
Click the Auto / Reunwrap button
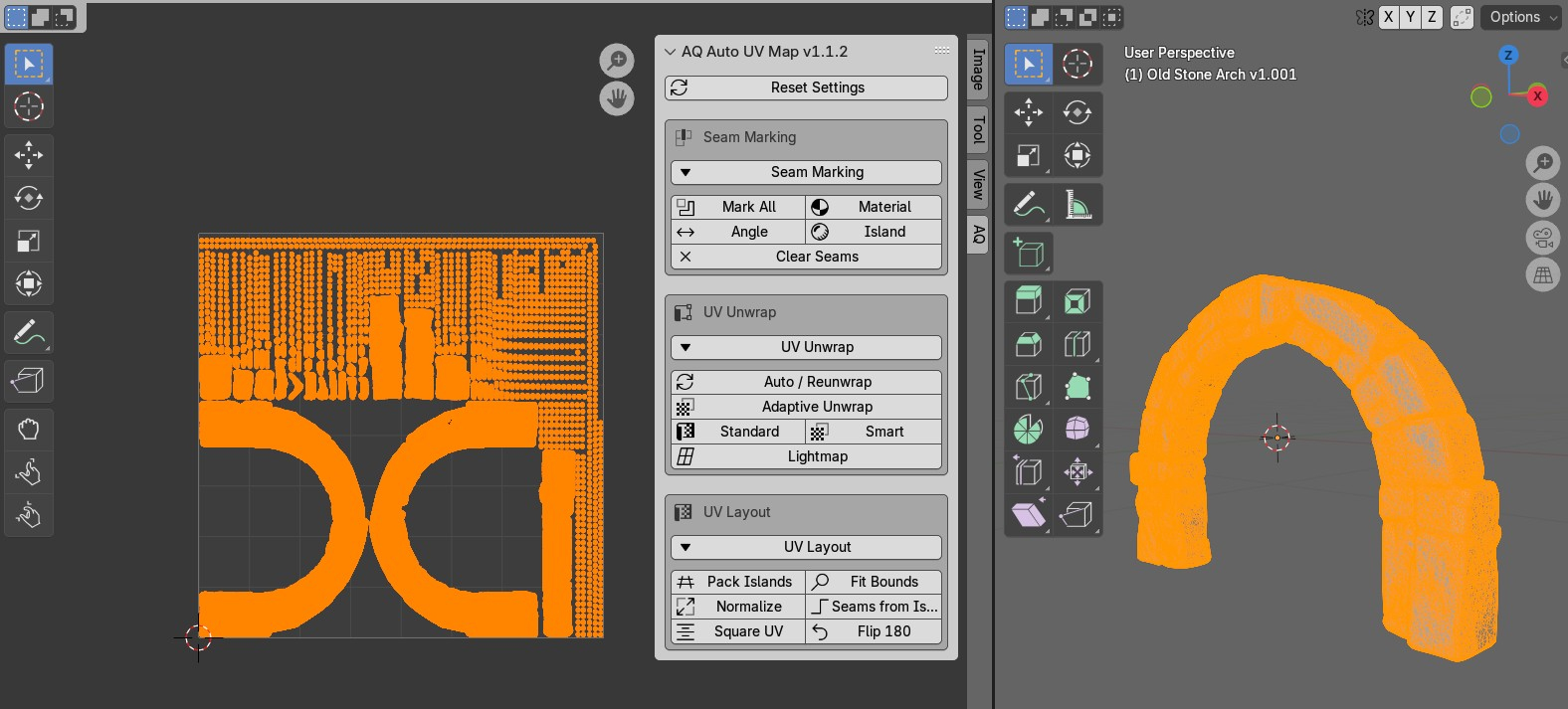click(x=806, y=382)
